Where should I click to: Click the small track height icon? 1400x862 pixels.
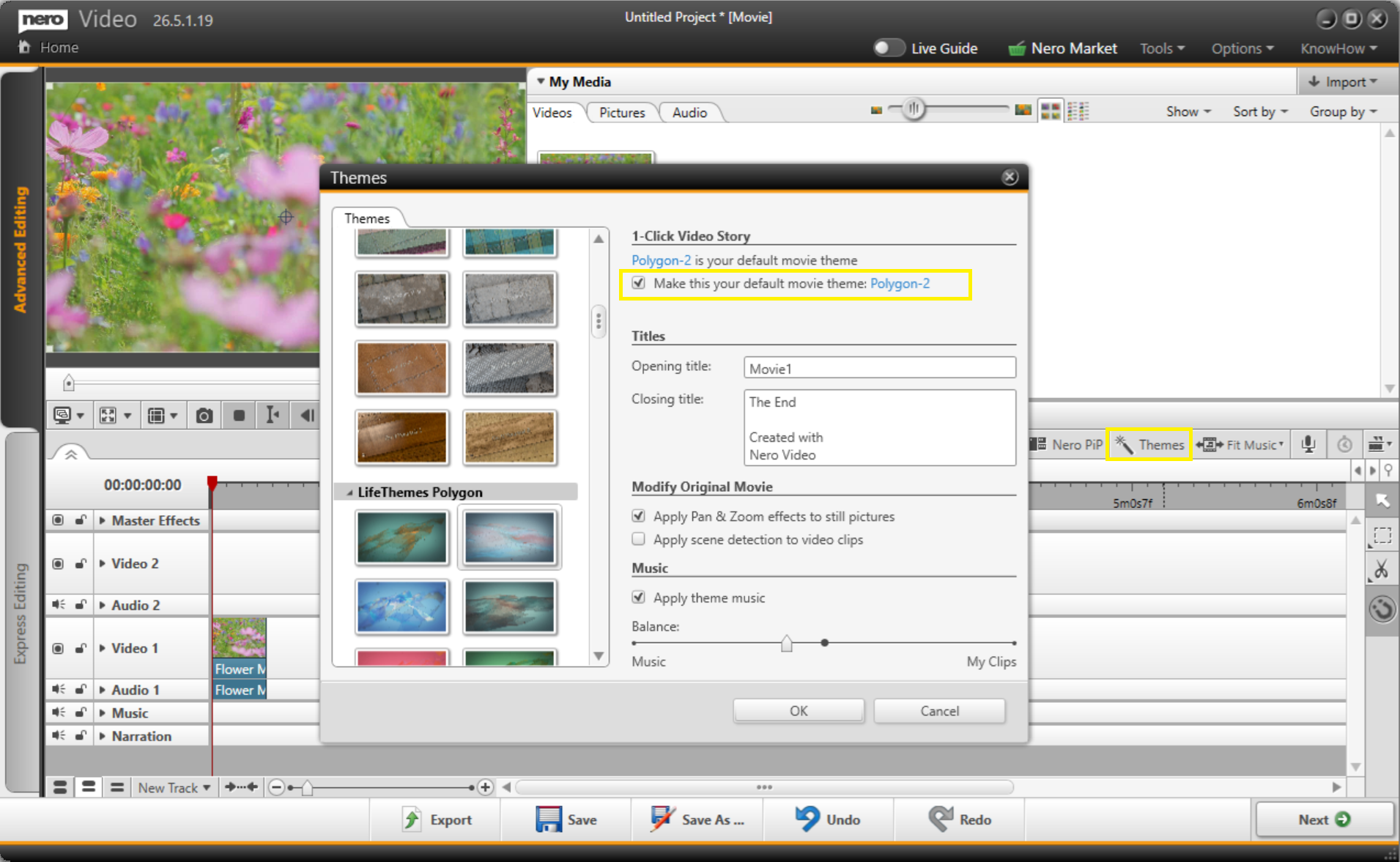point(116,787)
